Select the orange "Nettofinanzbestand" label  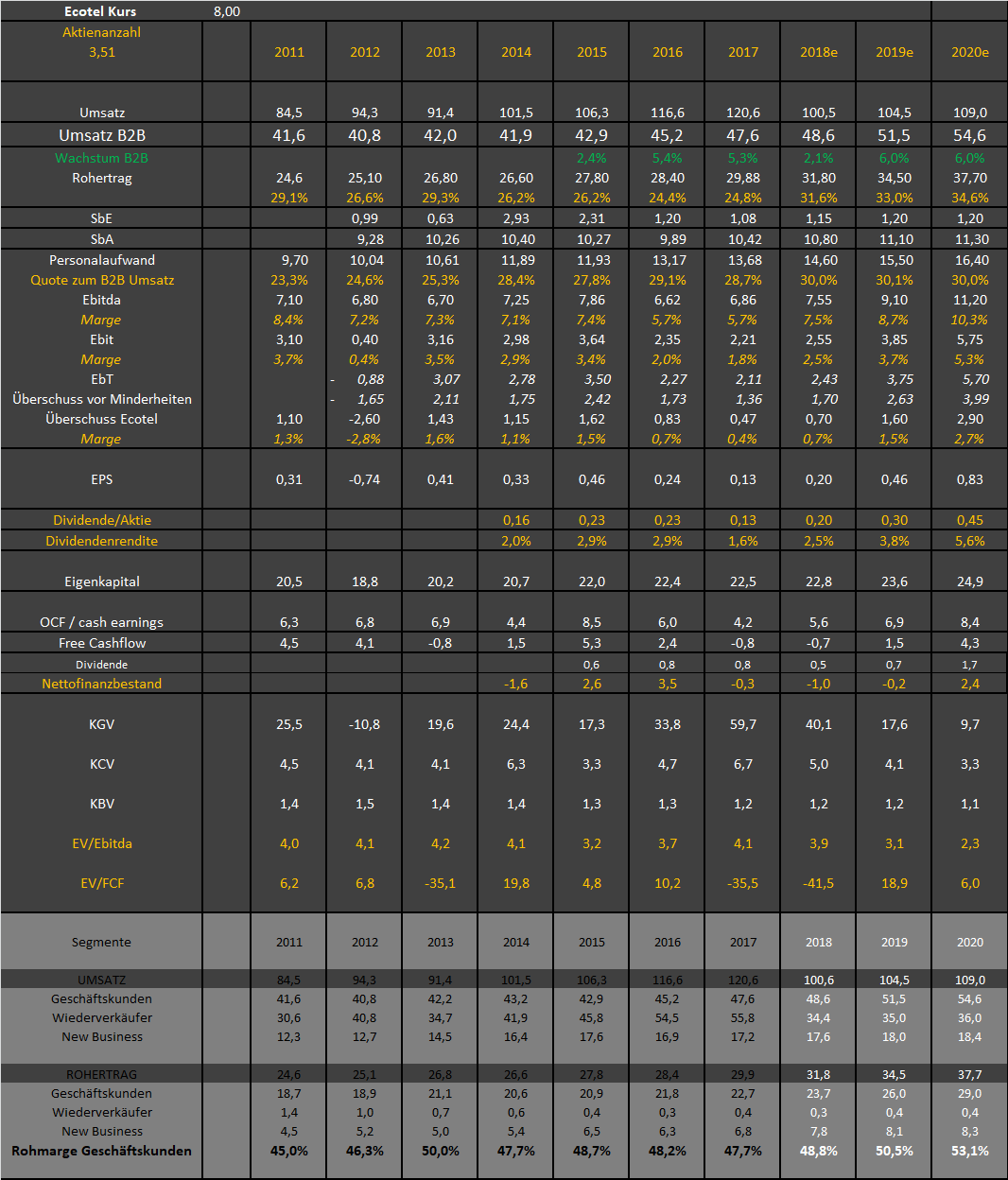[101, 684]
